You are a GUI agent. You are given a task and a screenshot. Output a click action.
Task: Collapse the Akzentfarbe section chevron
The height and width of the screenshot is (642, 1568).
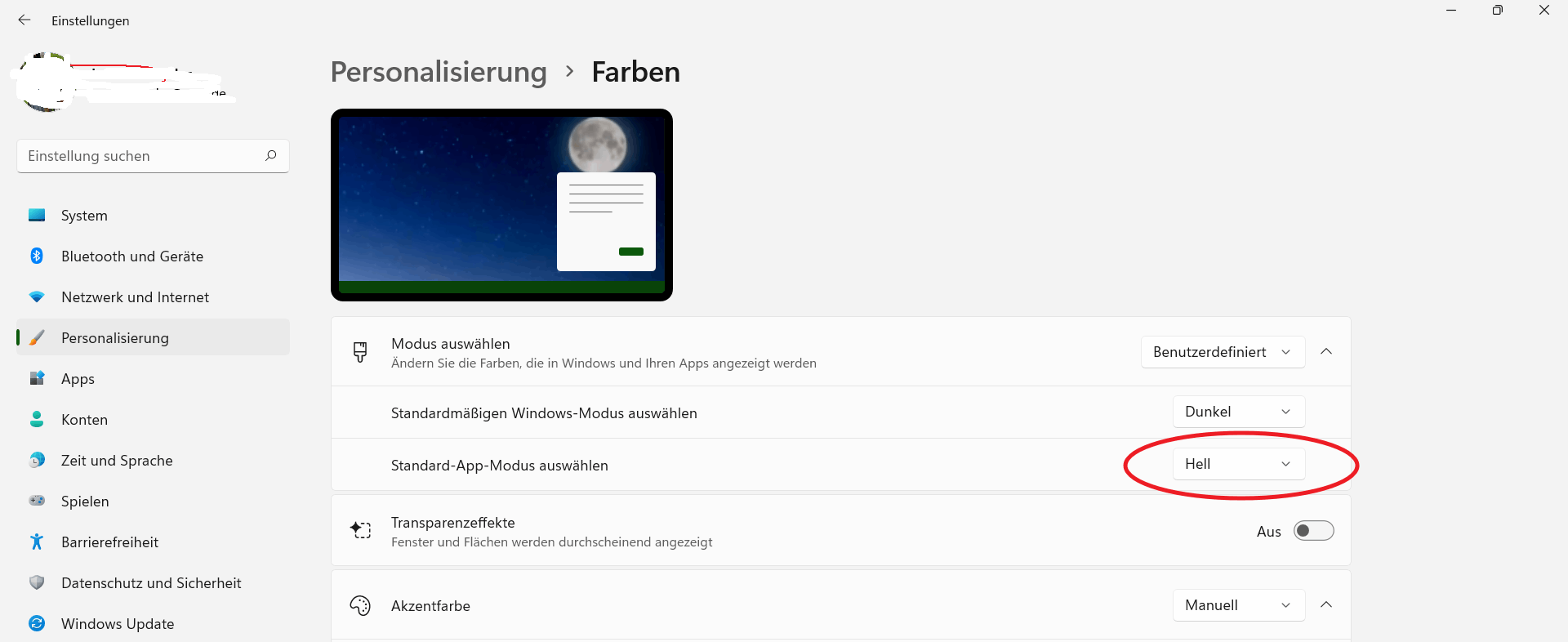pyautogui.click(x=1326, y=604)
